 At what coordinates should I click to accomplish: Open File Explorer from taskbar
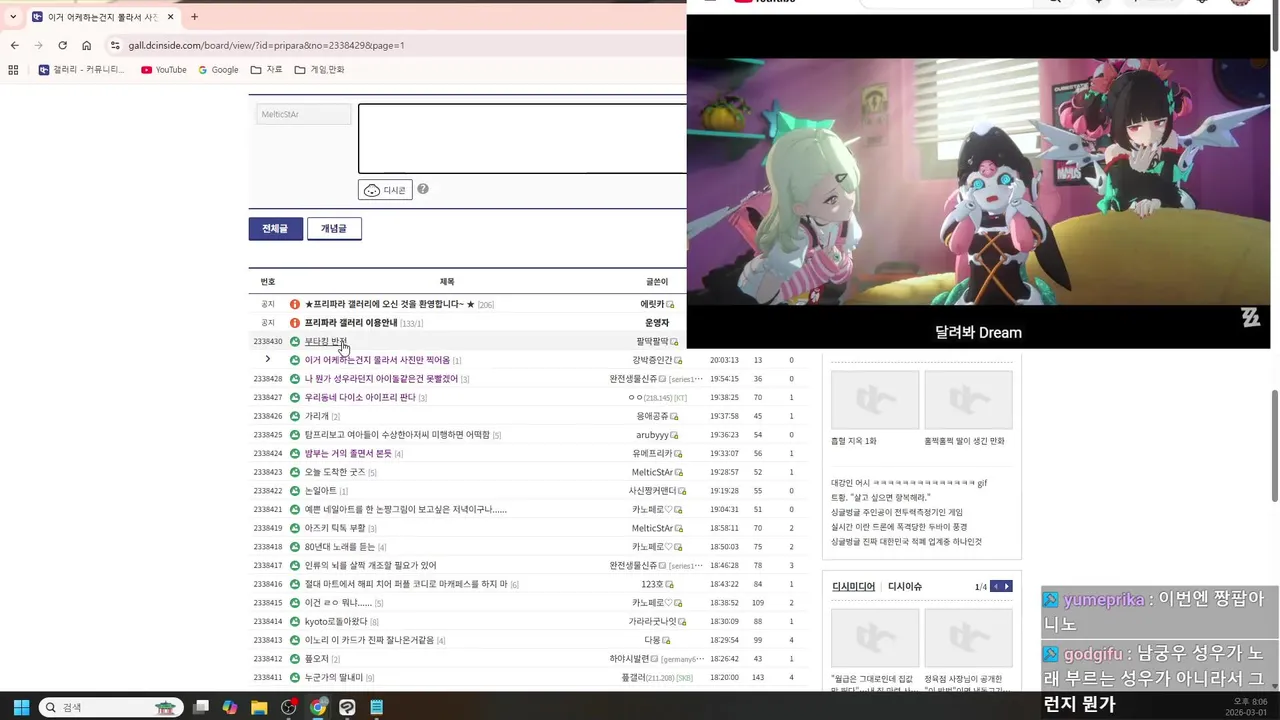pyautogui.click(x=259, y=707)
